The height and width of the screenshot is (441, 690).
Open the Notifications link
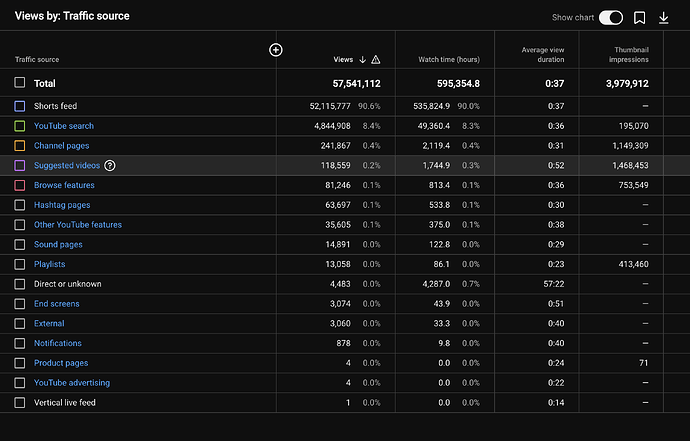58,343
